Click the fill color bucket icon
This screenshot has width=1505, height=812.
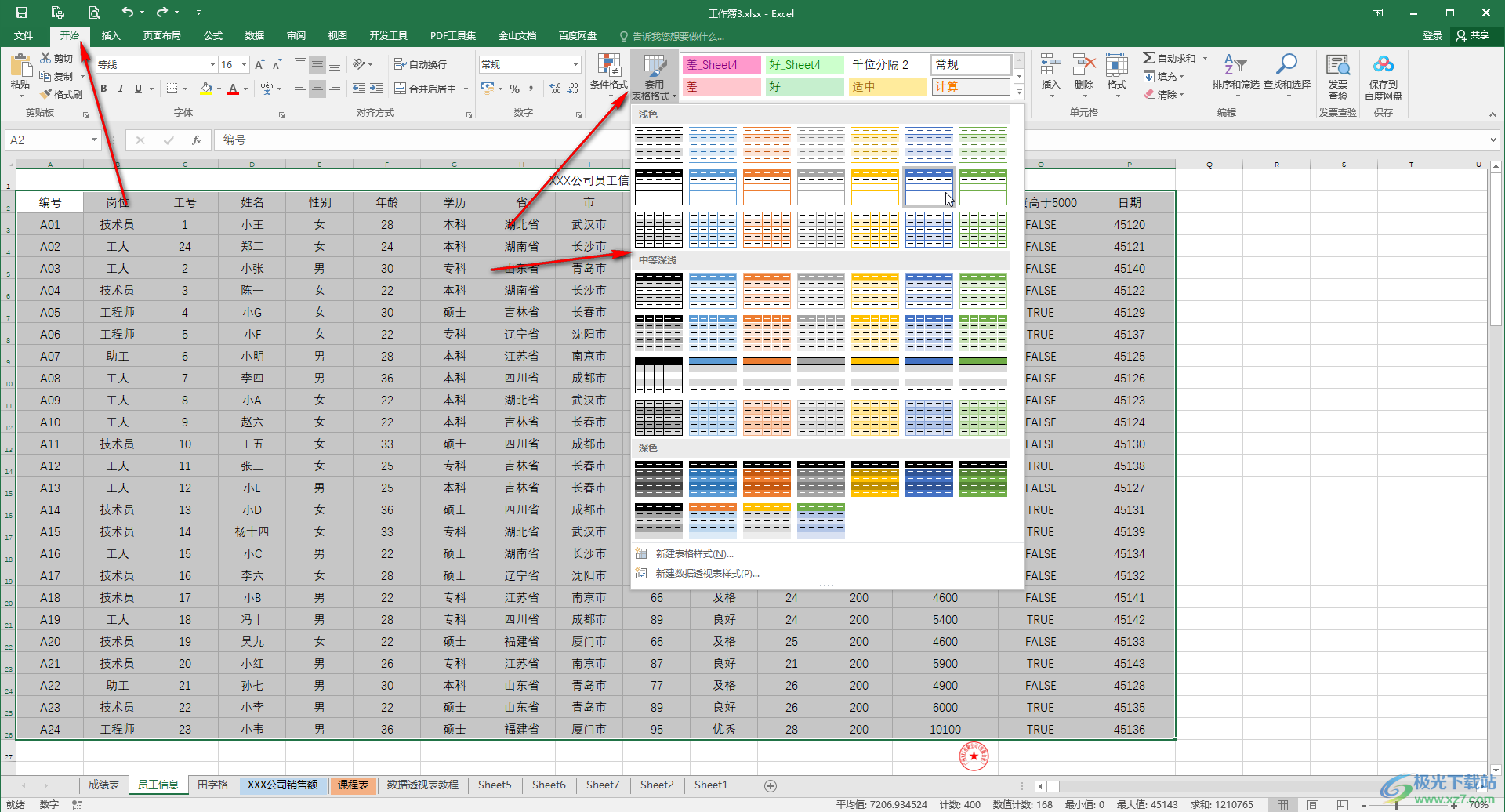[206, 89]
